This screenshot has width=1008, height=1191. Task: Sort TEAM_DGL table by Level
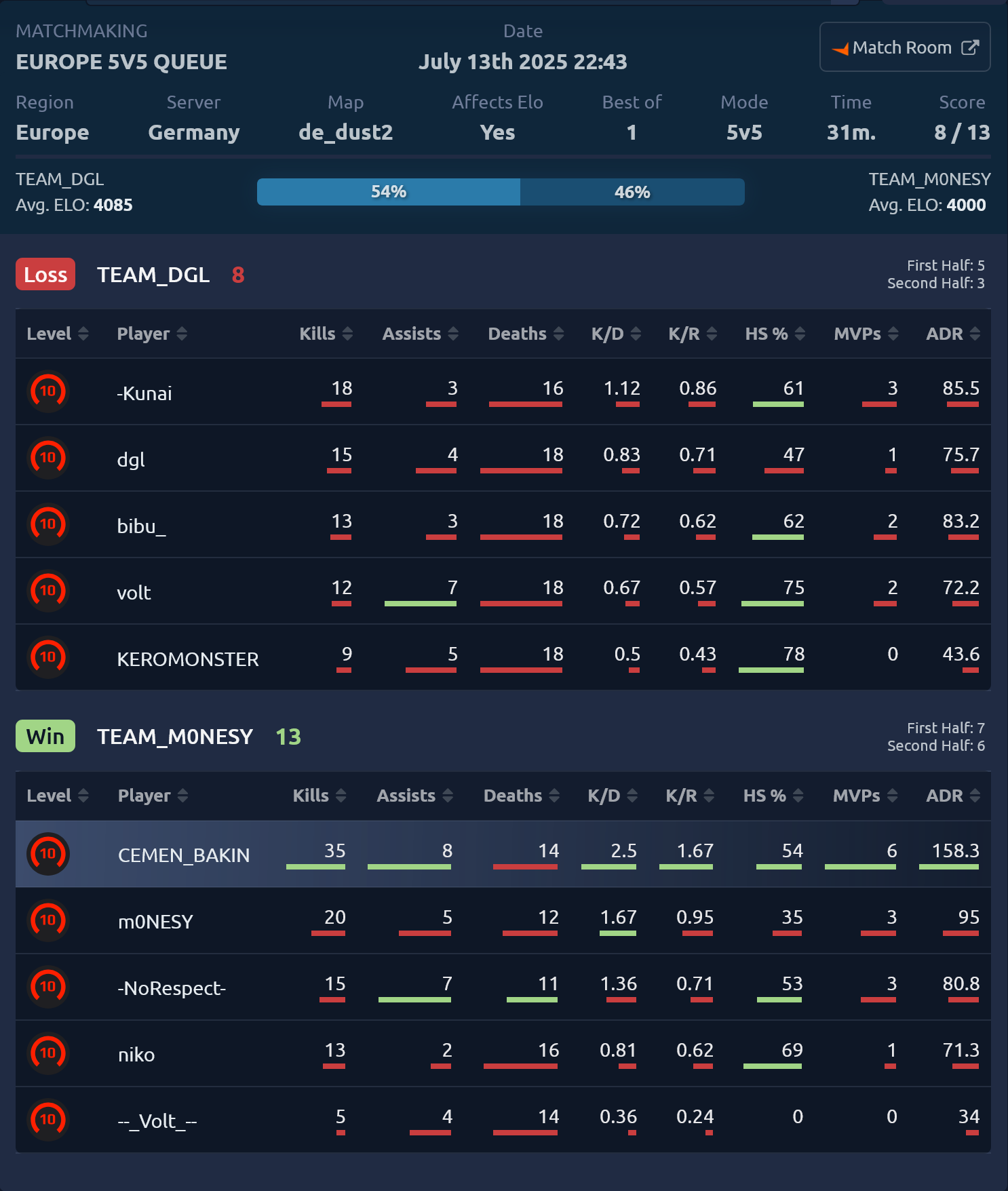coord(58,334)
